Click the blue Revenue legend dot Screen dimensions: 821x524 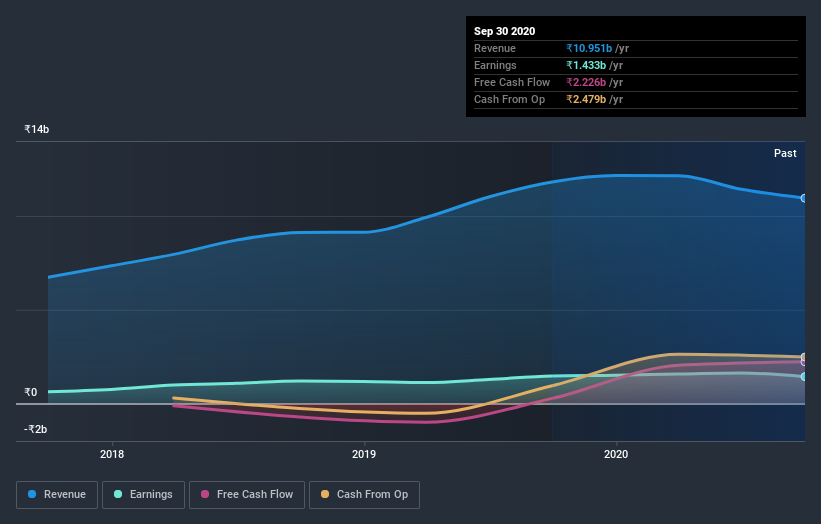tap(32, 494)
